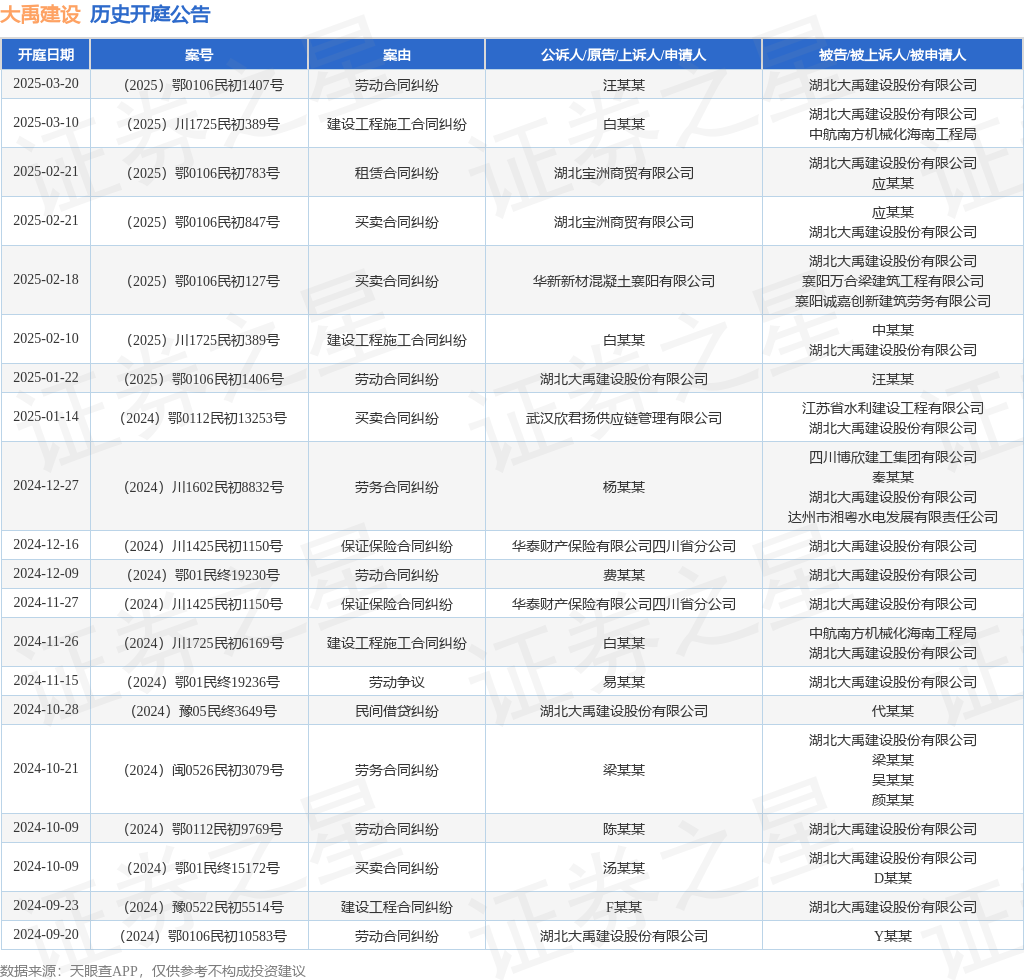Select defendant 襄阳万合梁建筑工程有限公司

tap(893, 281)
